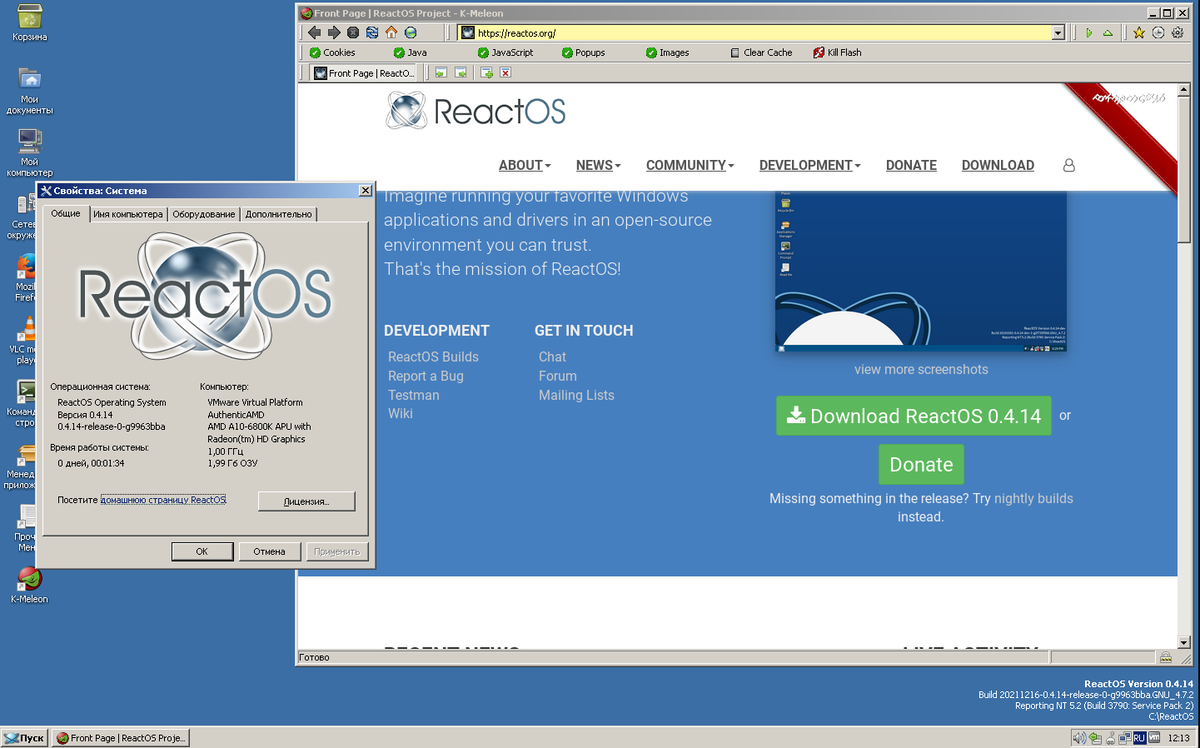Select the K-Meleon desktop shortcut

tap(30, 586)
